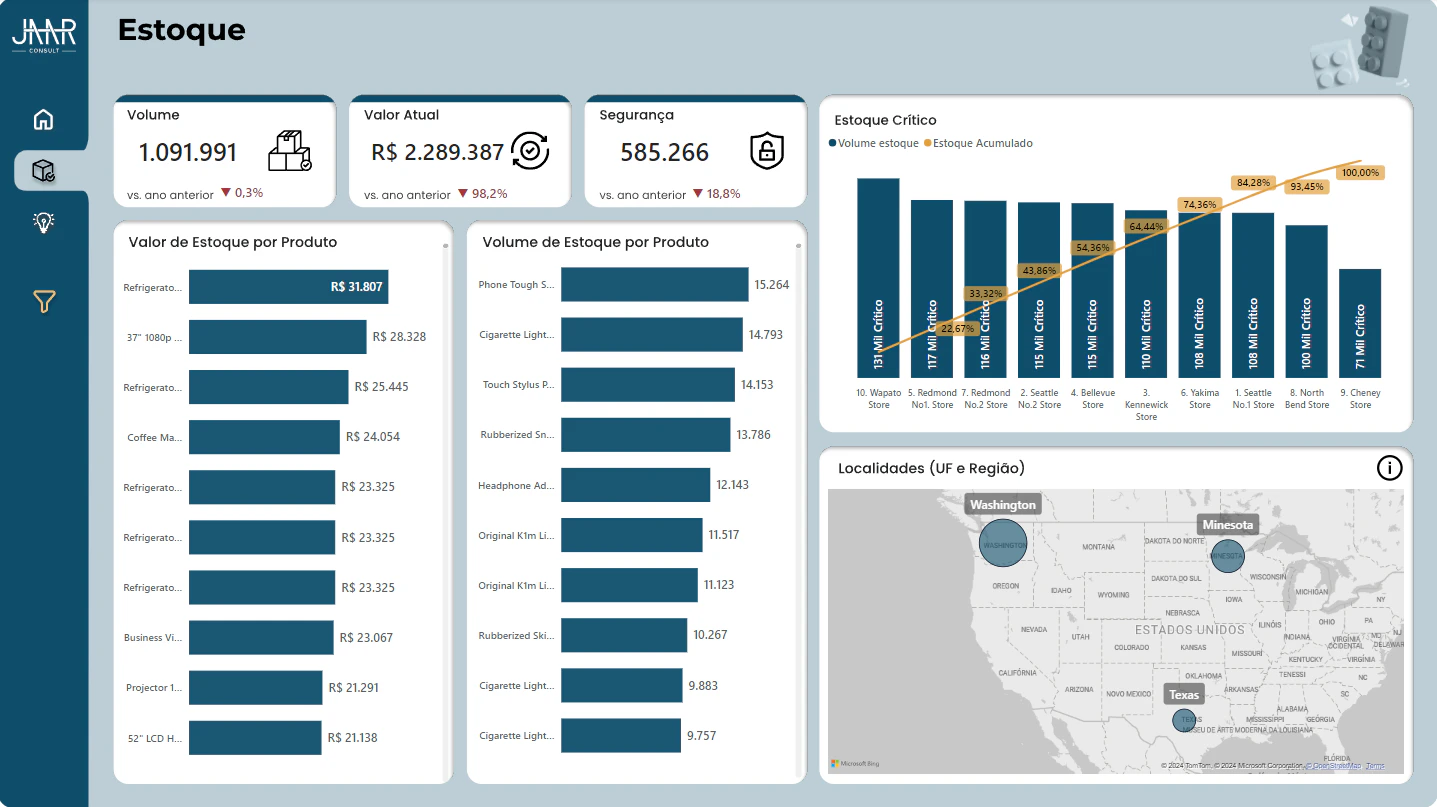1437x807 pixels.
Task: Click the '585.266' Segurança value
Action: click(664, 152)
